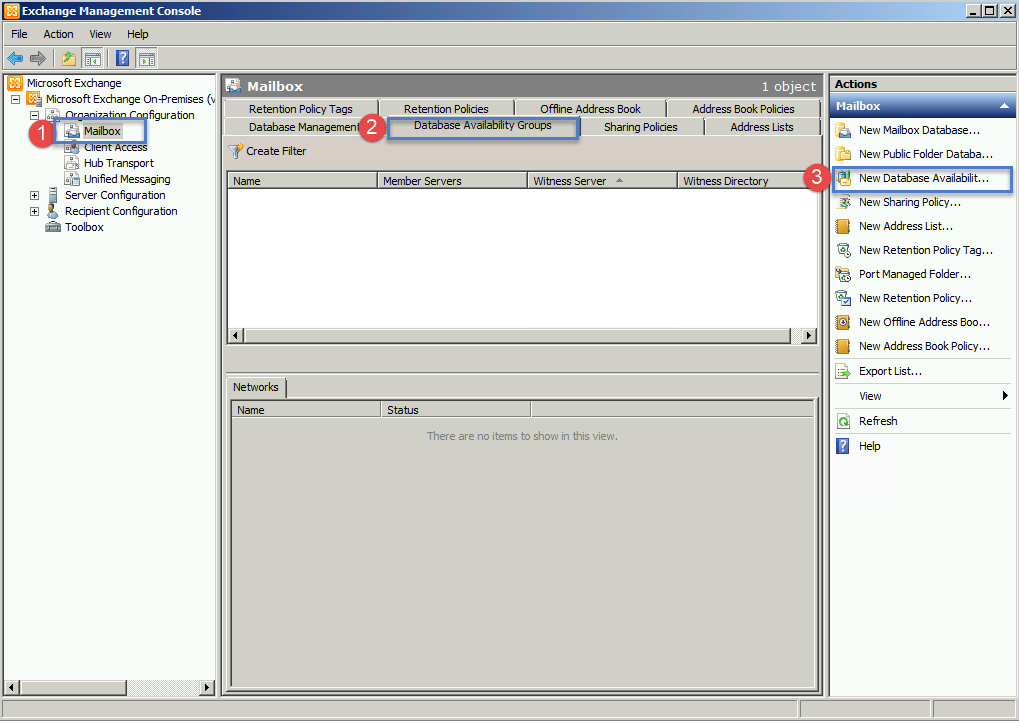Screen dimensions: 1019x721
Task: Sort by the Member Servers column header
Action: [x=452, y=181]
